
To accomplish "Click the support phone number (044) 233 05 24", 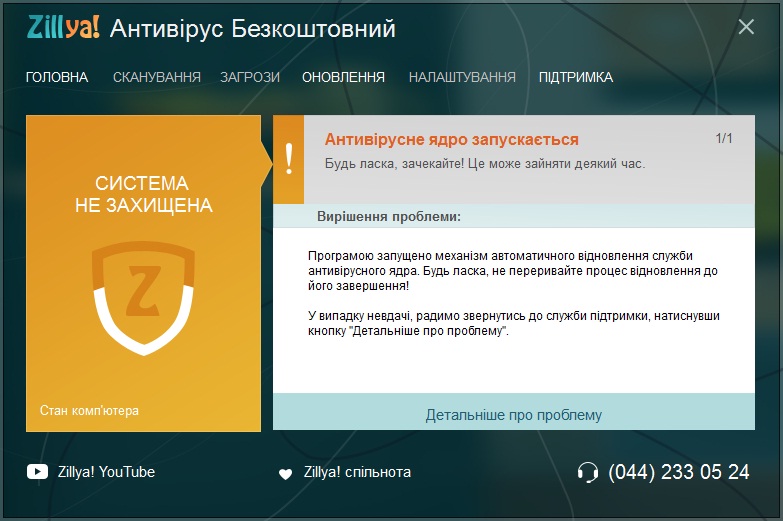I will tap(678, 472).
